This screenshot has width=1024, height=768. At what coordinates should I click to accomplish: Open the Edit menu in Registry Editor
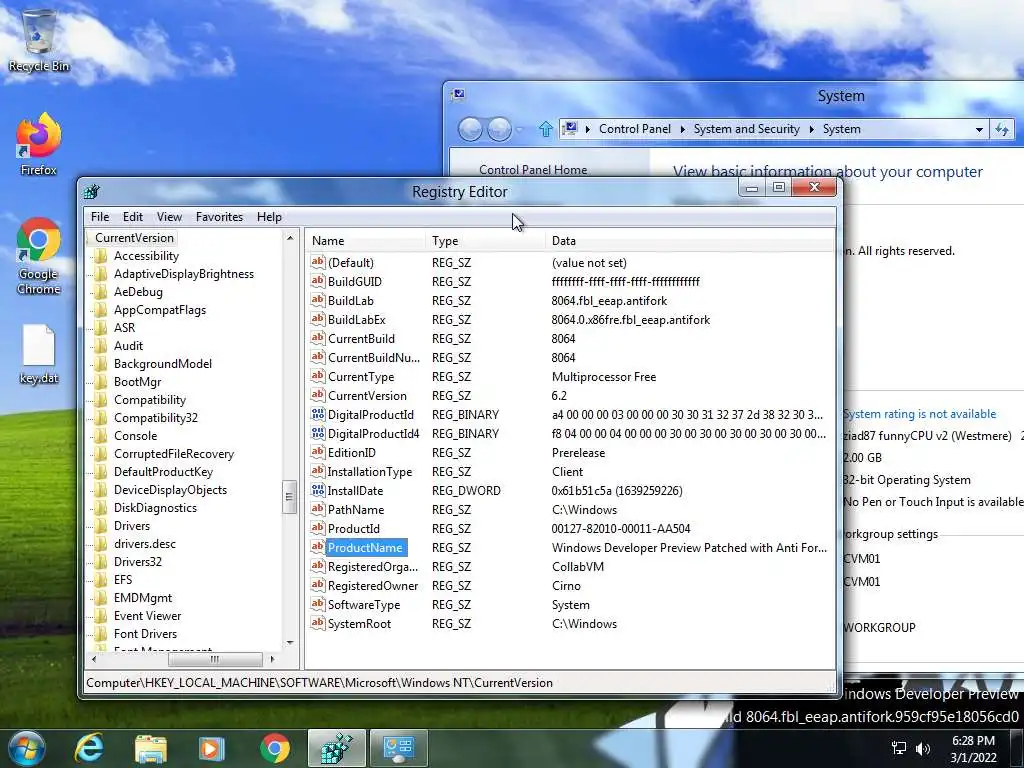(133, 217)
